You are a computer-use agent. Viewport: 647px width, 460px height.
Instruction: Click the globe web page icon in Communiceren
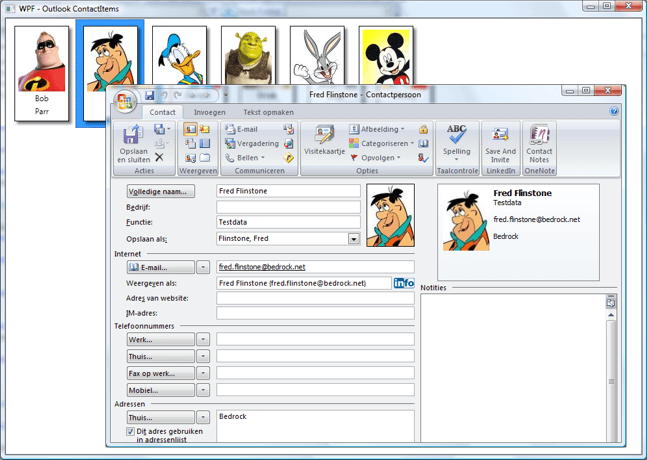tap(288, 144)
